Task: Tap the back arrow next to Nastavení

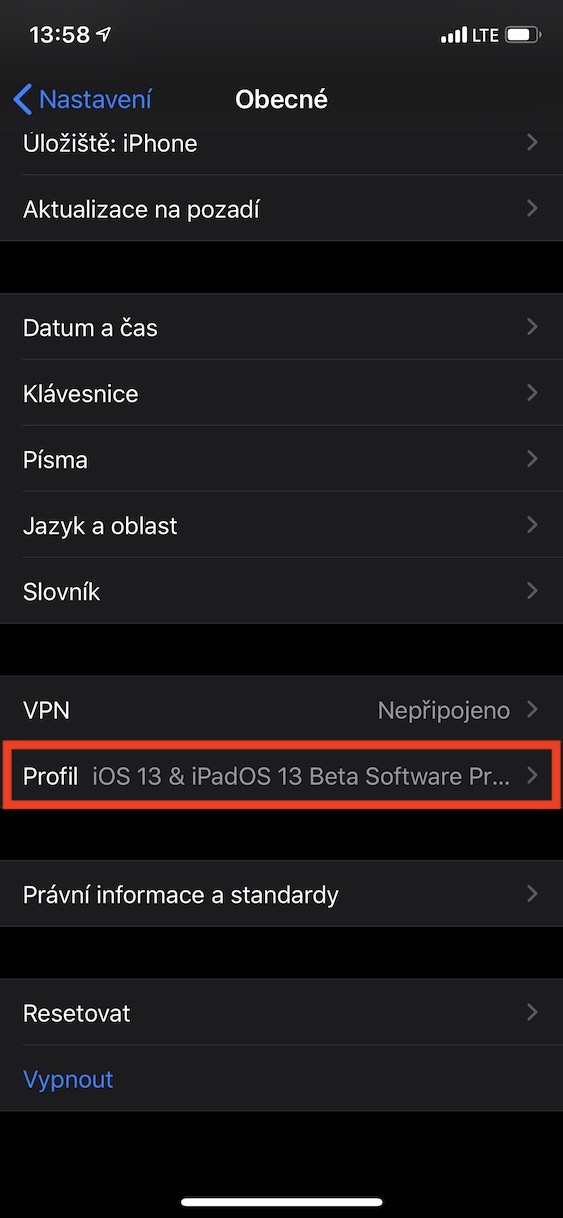Action: [23, 99]
